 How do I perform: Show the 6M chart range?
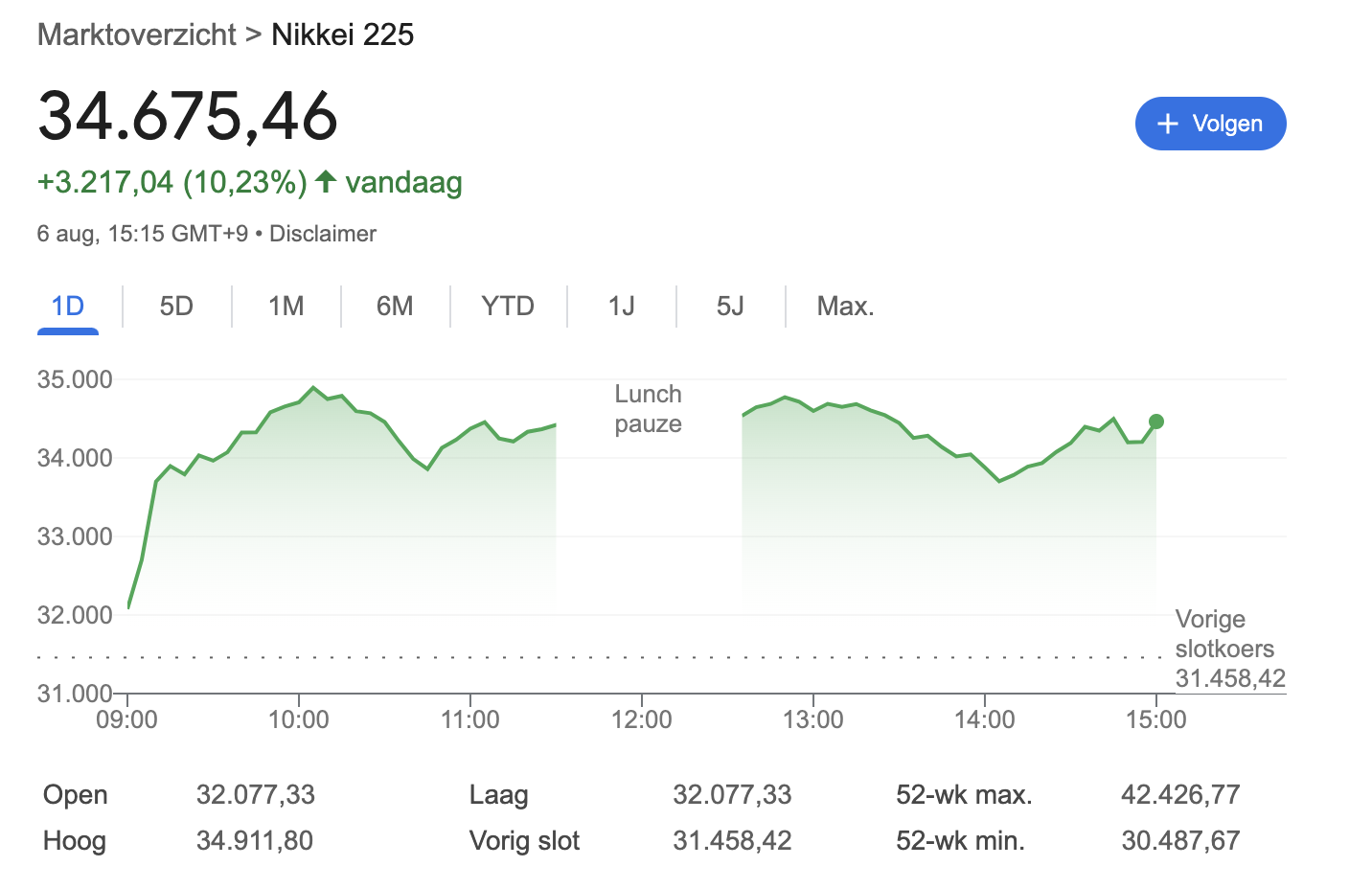pos(395,307)
